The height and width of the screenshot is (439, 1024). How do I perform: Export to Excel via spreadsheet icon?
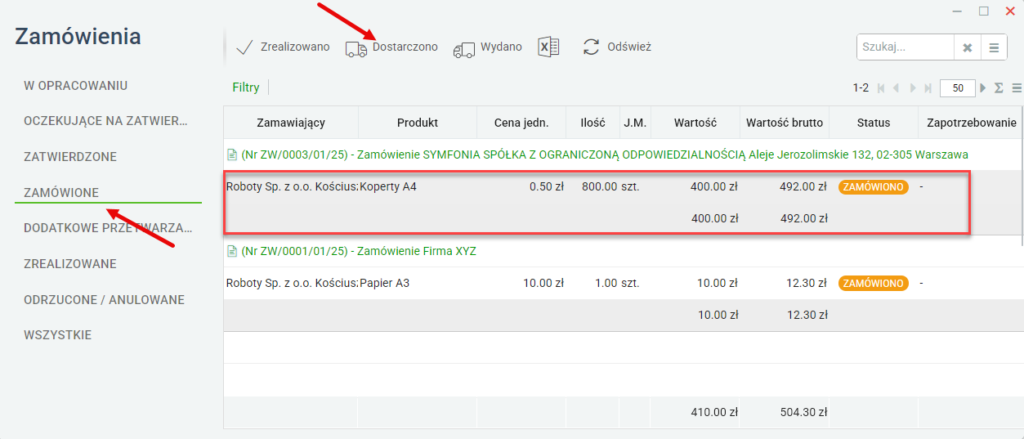[549, 47]
